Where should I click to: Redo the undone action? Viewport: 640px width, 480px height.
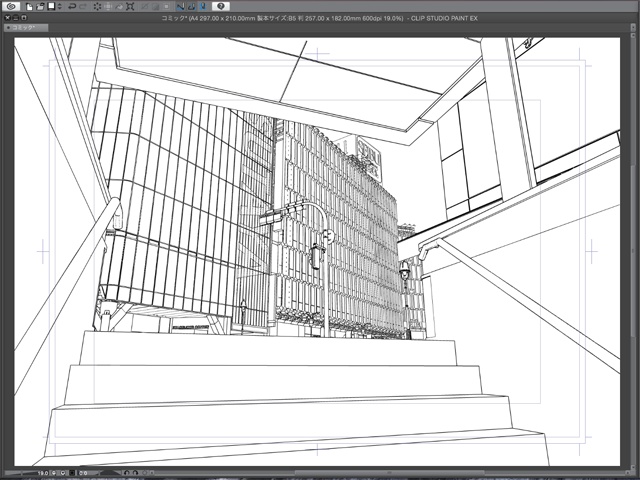click(x=83, y=6)
